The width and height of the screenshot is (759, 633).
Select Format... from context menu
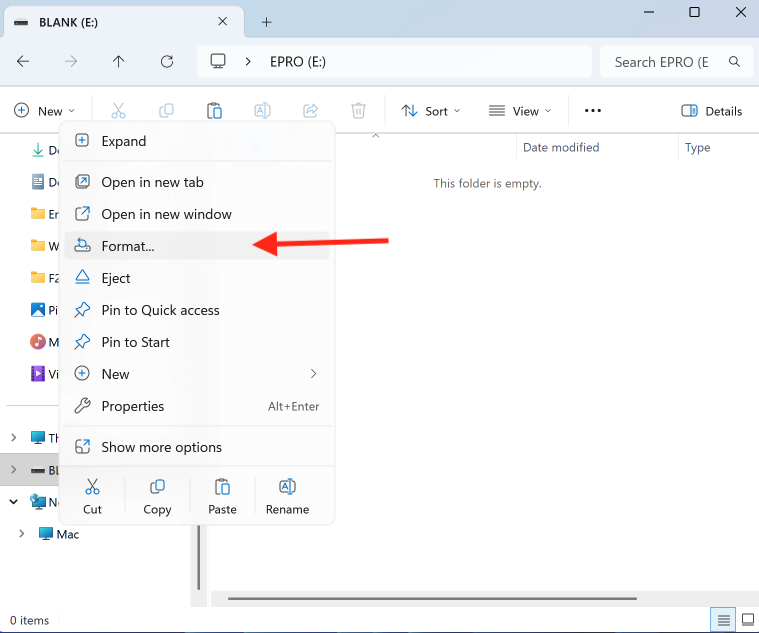[128, 246]
